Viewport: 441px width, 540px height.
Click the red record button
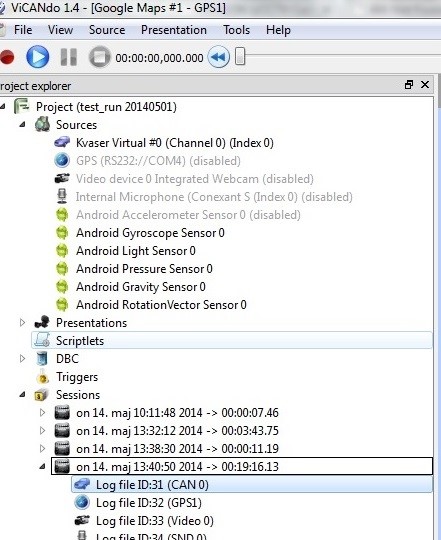click(7, 57)
